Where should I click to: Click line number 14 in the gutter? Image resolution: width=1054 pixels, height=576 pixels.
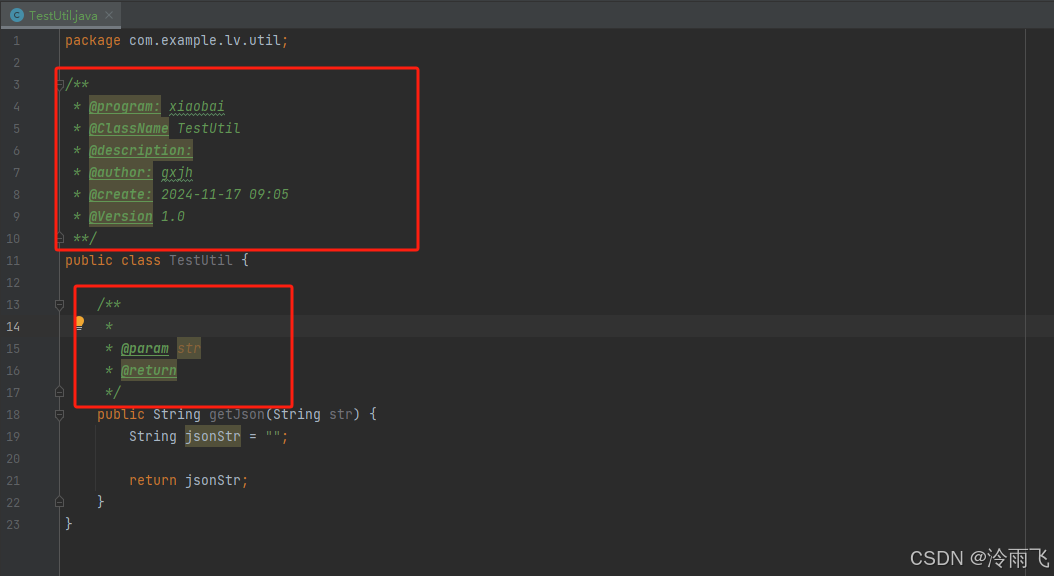click(x=13, y=327)
